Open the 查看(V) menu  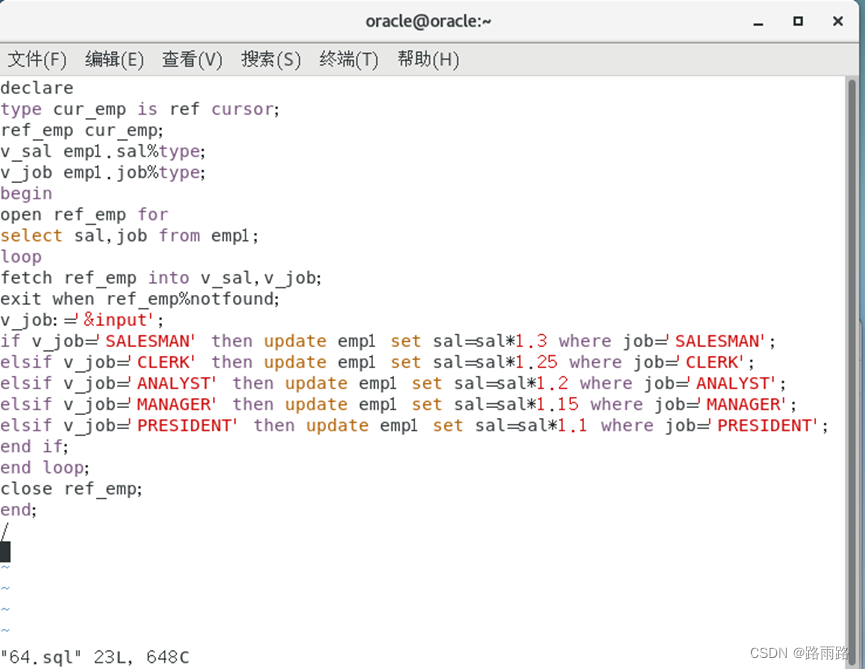pyautogui.click(x=191, y=60)
